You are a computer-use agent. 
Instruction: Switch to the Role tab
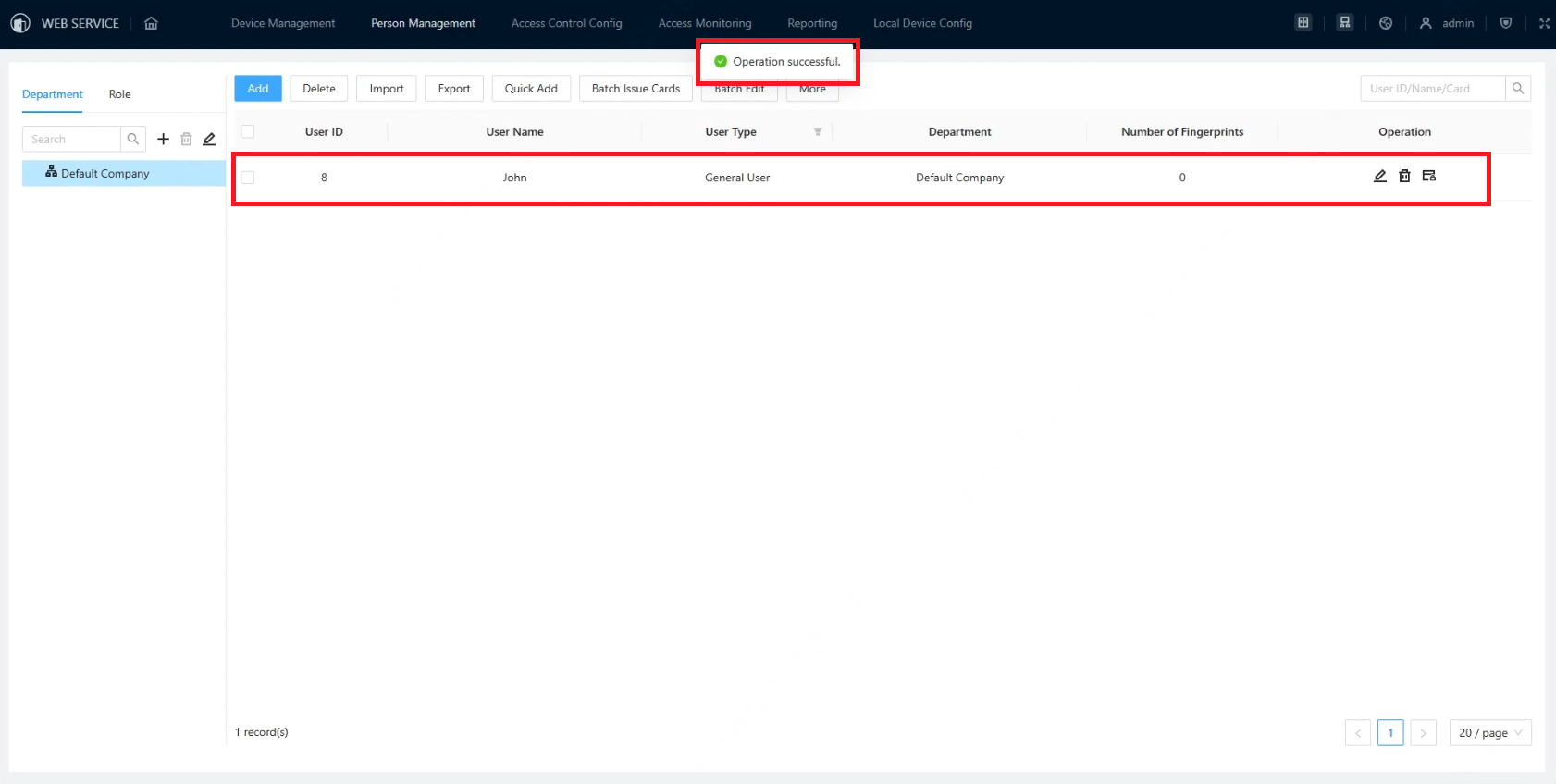click(x=120, y=94)
